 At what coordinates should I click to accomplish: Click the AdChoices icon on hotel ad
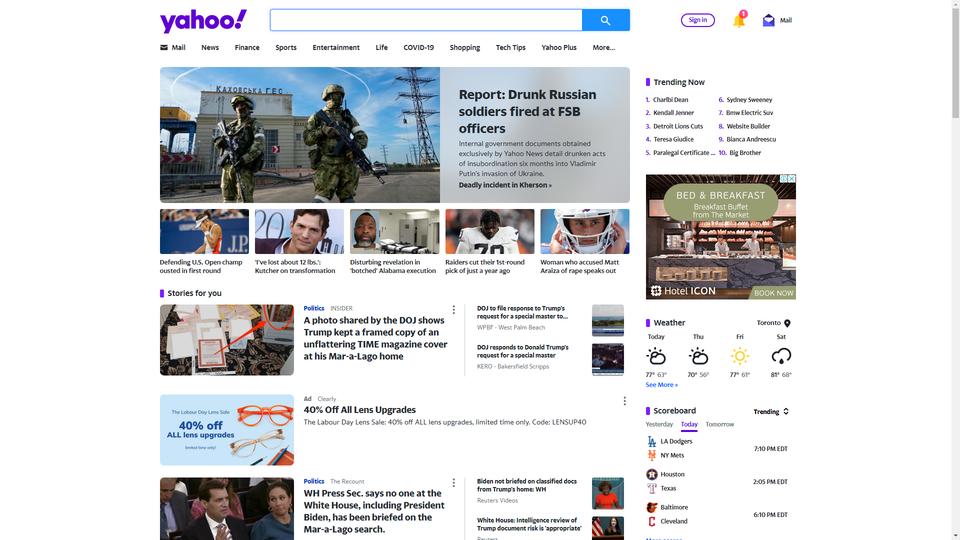point(784,179)
